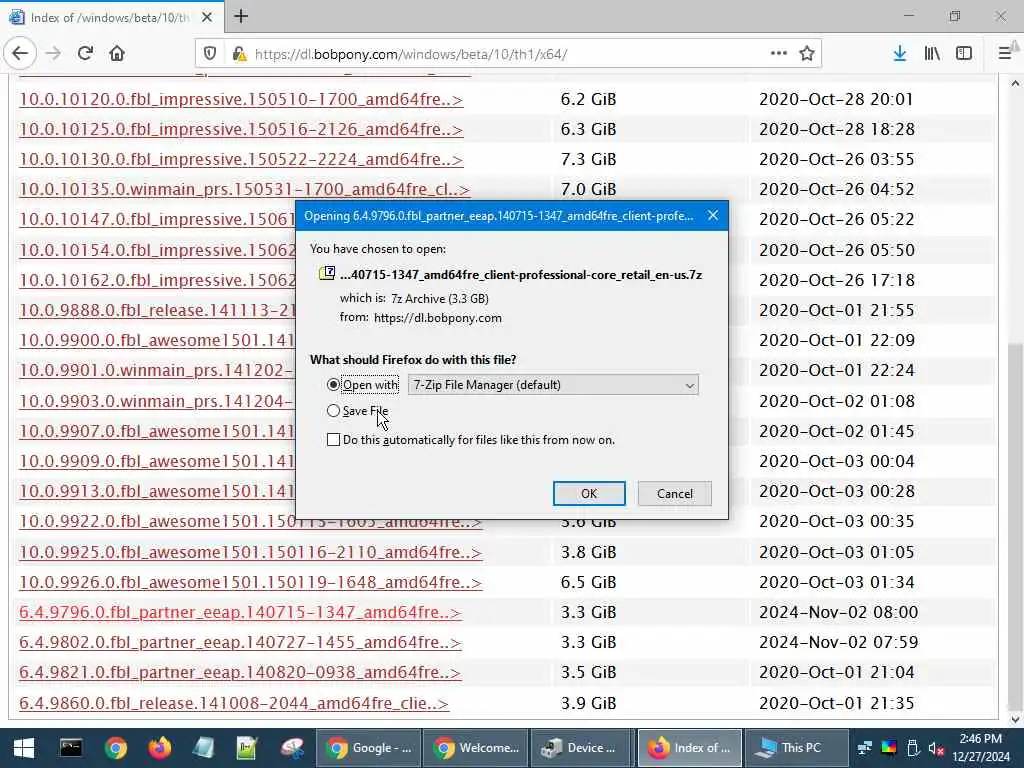Click the 7z file icon in the dialog
Screen dimensions: 1024x768
coord(327,274)
